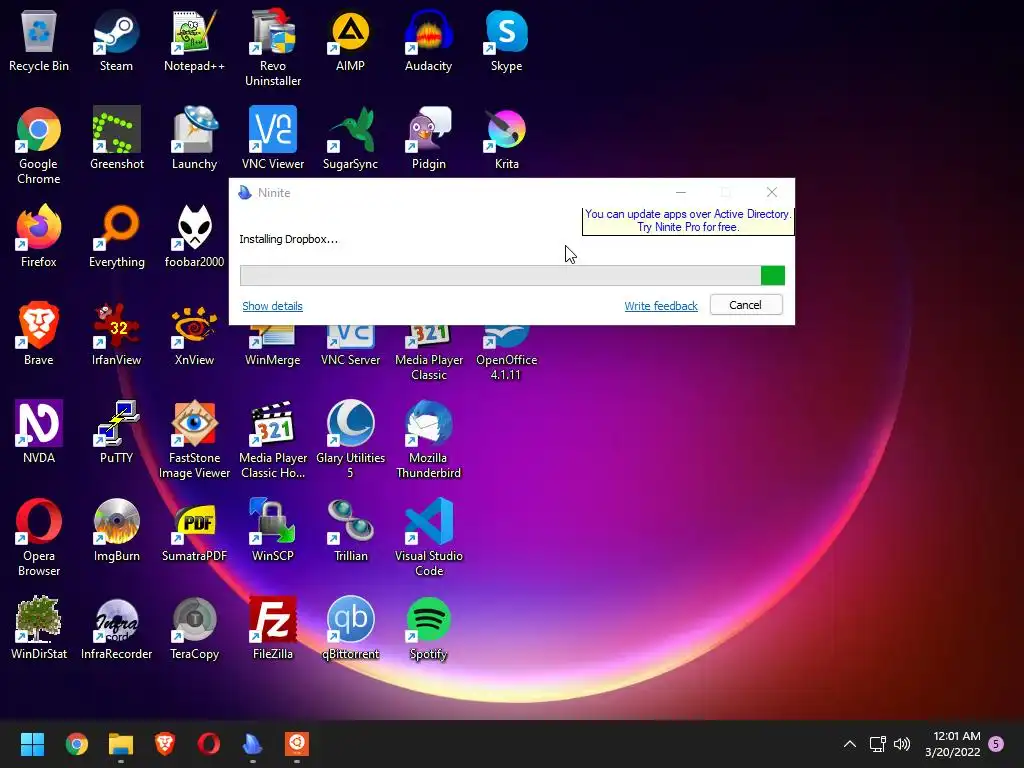Click the IrfanView desktop shortcut
Screen dimensions: 1024x768
coord(116,334)
